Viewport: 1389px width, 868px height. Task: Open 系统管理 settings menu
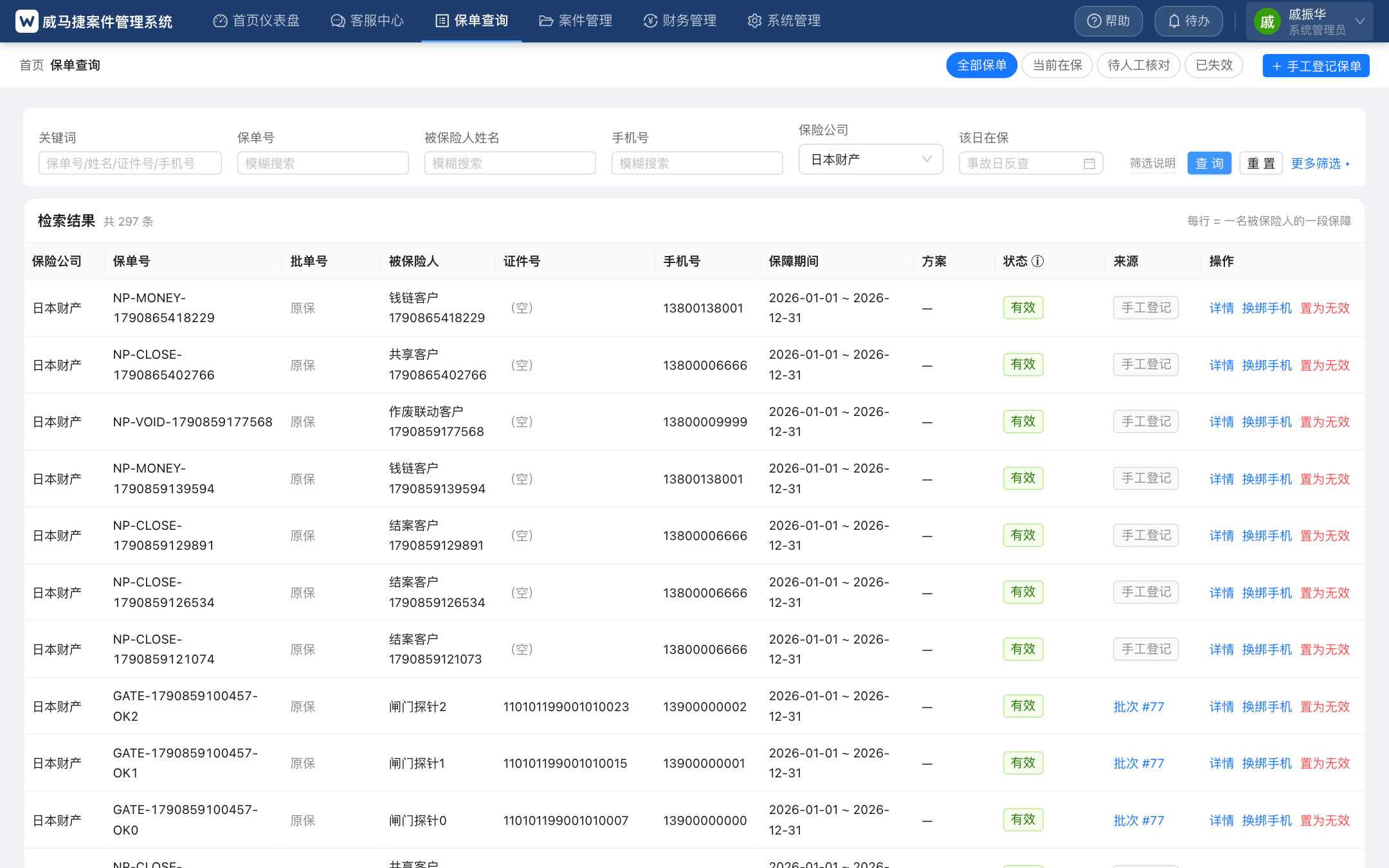[784, 21]
